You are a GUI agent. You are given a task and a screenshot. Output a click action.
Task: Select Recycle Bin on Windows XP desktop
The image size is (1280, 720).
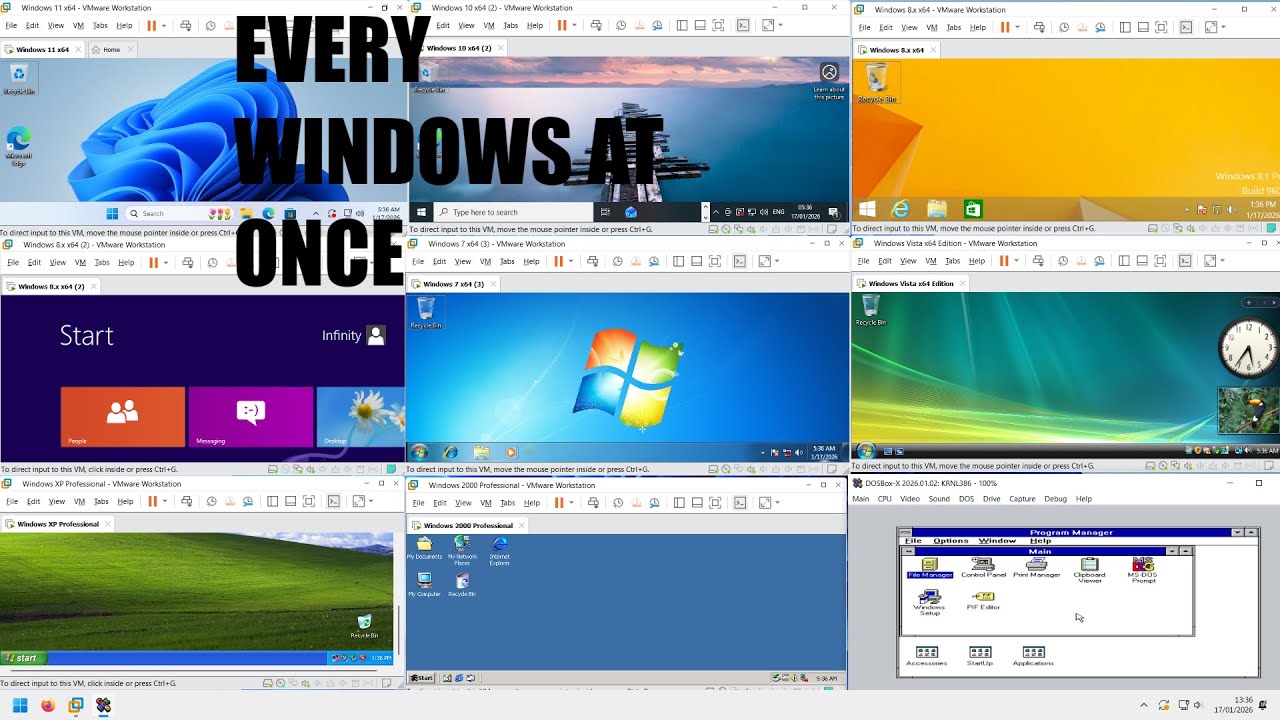pos(364,626)
